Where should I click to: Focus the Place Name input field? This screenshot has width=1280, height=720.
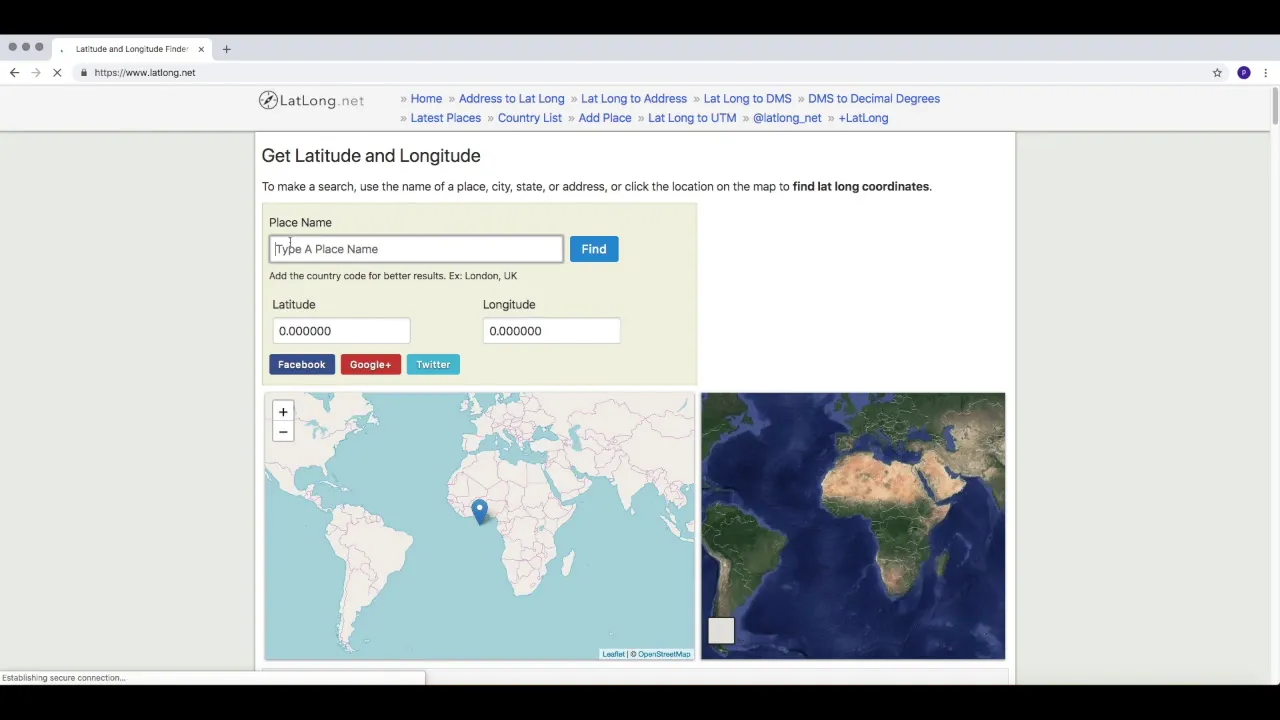coord(416,249)
